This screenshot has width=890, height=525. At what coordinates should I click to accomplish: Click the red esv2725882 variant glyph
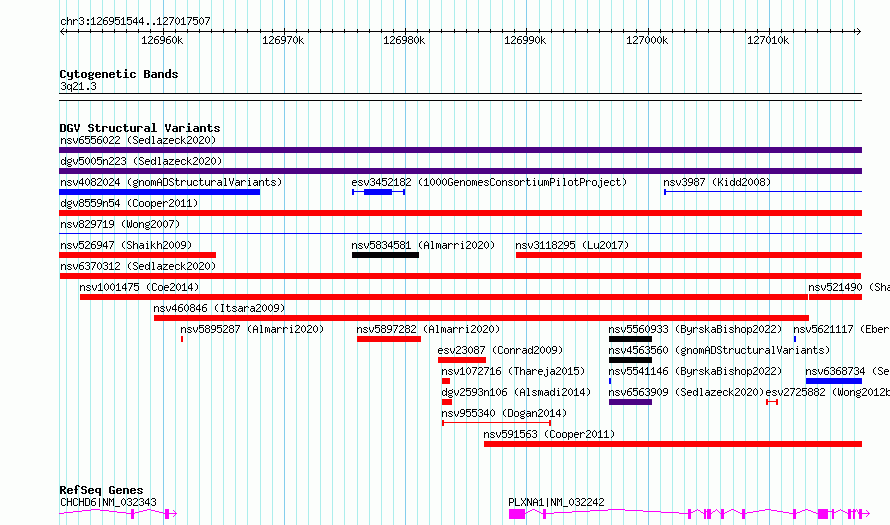(x=772, y=402)
